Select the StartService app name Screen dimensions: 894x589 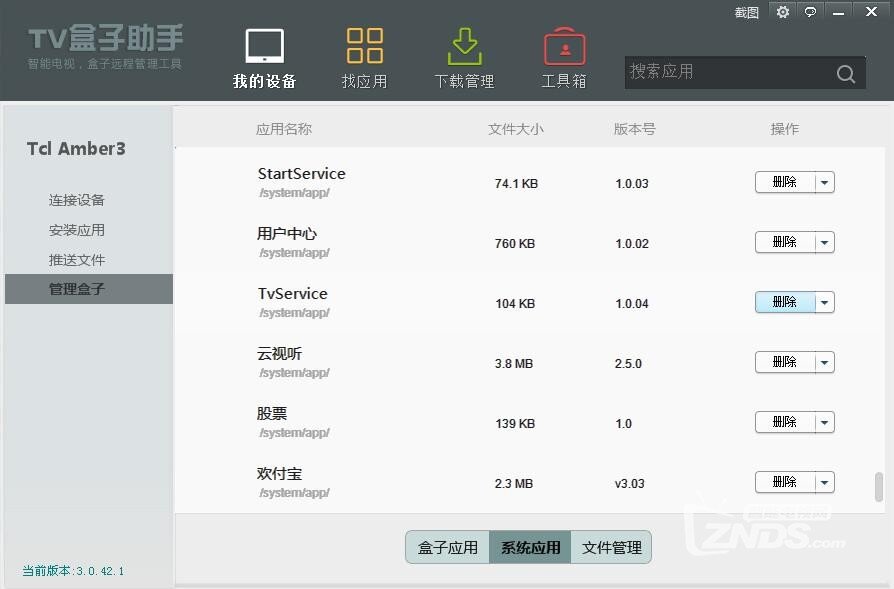[x=302, y=173]
